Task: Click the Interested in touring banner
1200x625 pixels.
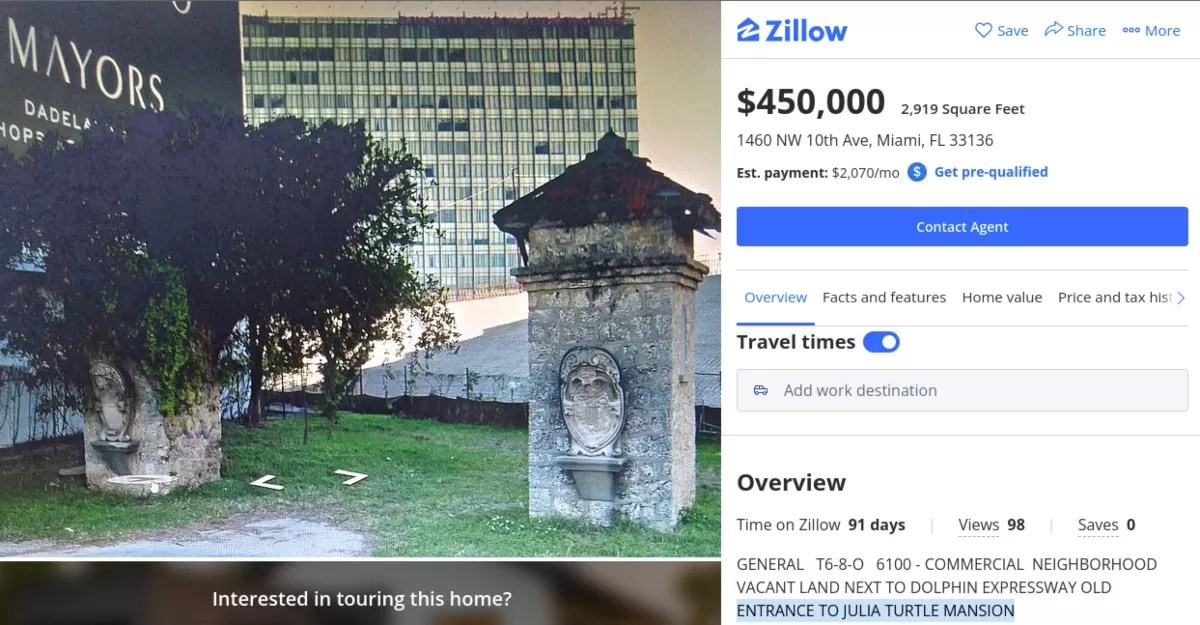Action: (361, 598)
